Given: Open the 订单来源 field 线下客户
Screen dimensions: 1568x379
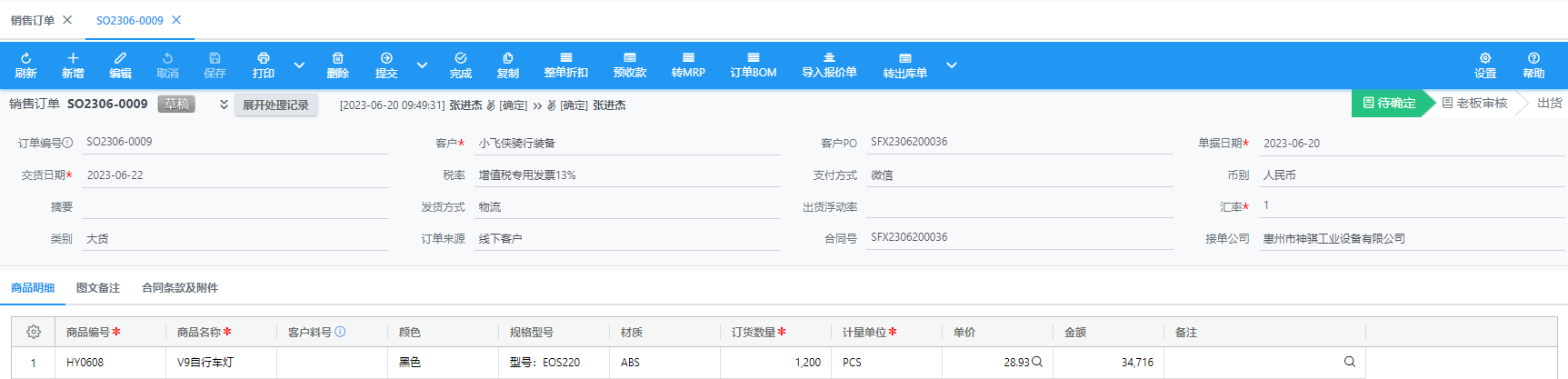Looking at the screenshot, I should [x=627, y=238].
